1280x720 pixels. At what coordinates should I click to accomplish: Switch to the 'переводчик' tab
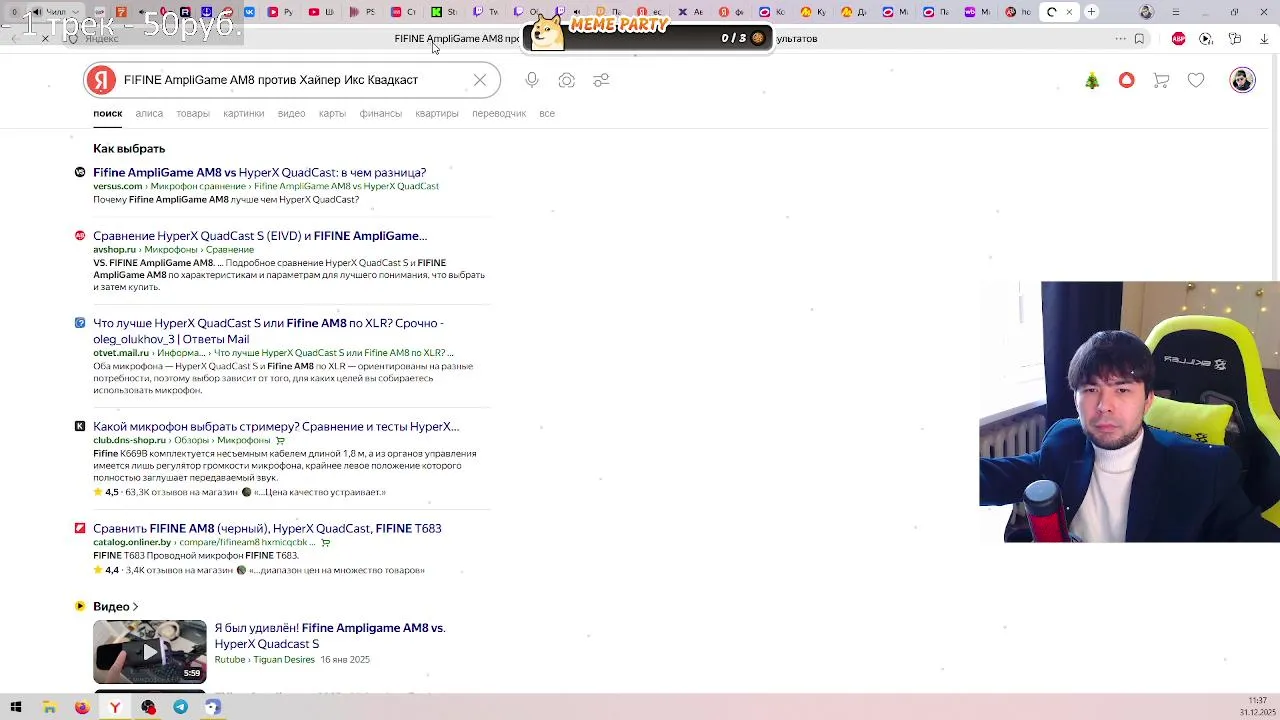point(499,113)
